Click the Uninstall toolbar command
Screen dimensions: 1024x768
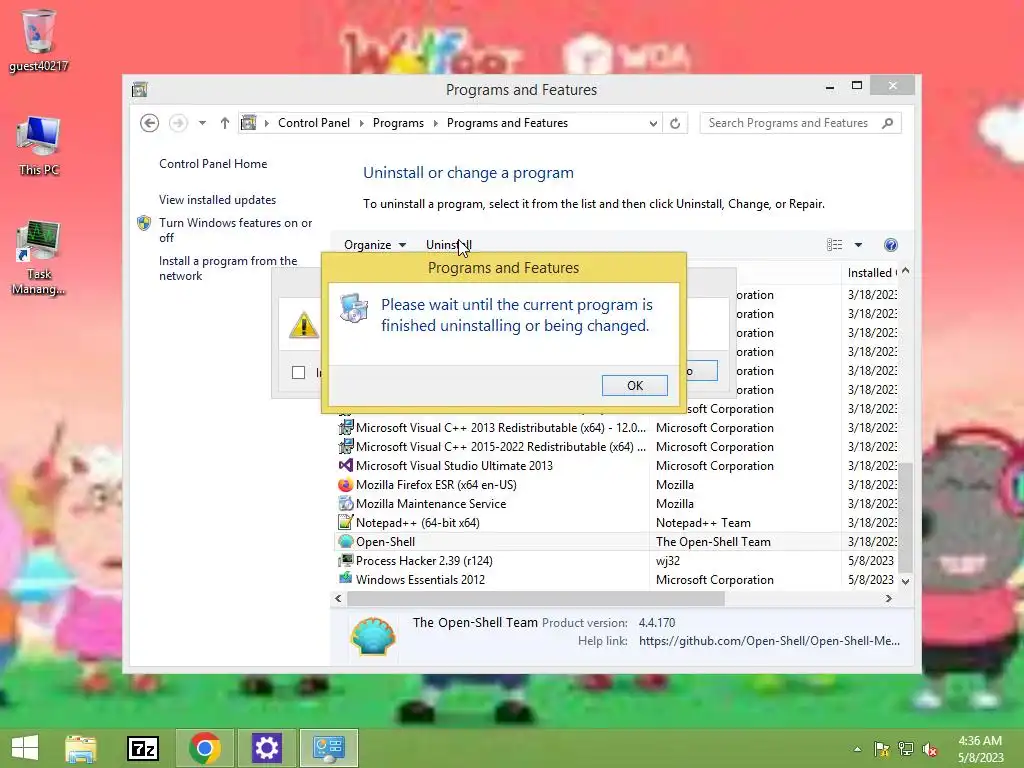pyautogui.click(x=449, y=245)
